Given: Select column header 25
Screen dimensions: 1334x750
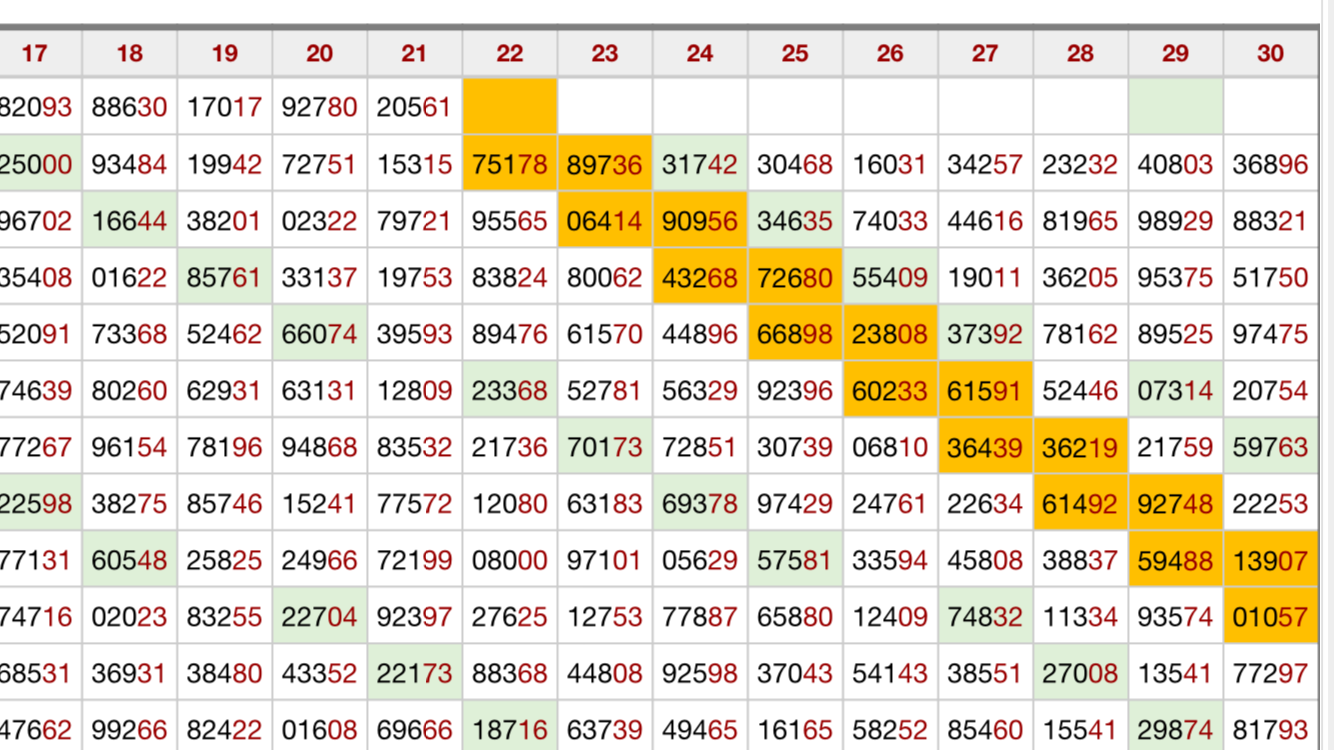Looking at the screenshot, I should pyautogui.click(x=795, y=53).
